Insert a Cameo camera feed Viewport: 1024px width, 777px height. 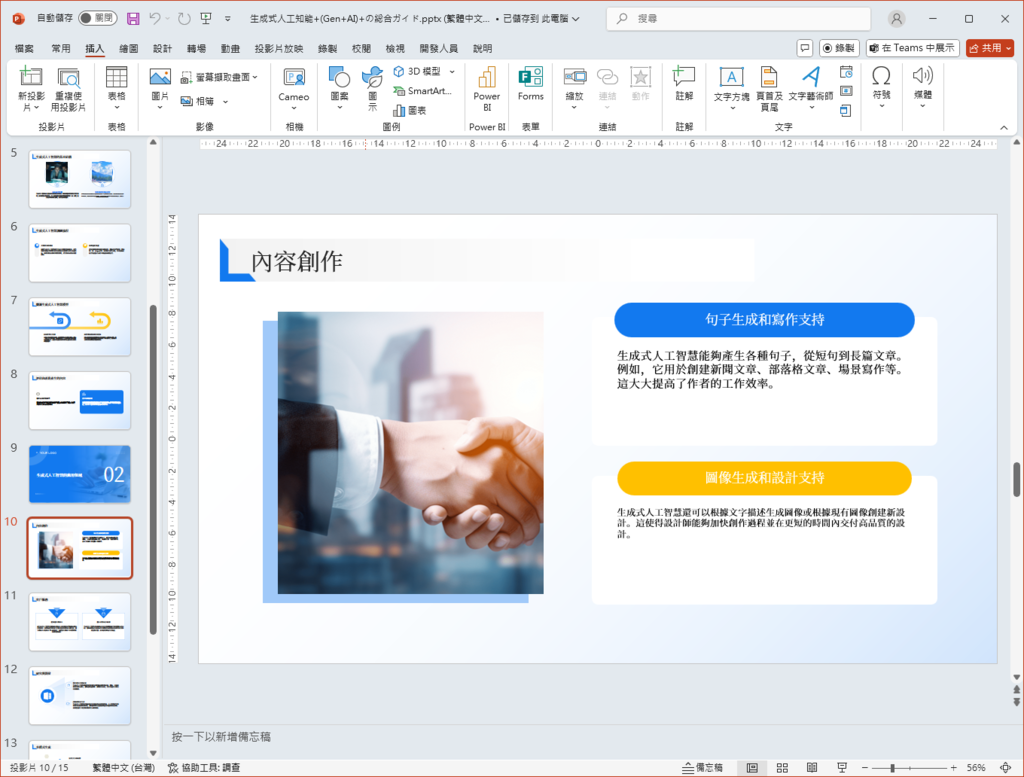coord(294,89)
